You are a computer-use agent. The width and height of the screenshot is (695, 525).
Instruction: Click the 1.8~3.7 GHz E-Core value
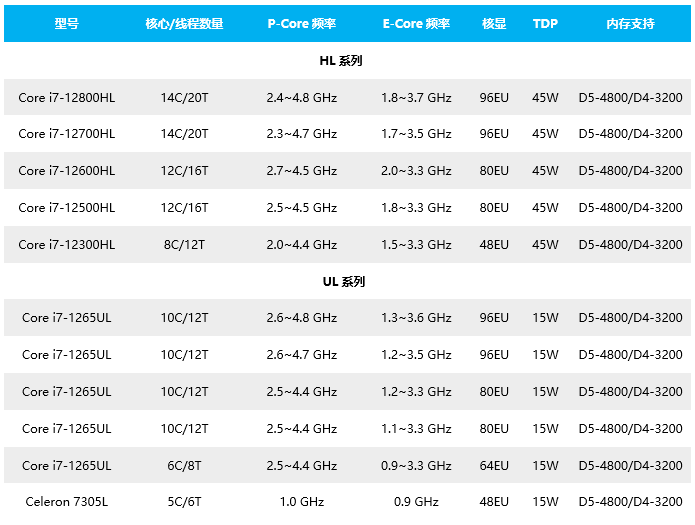pos(416,98)
